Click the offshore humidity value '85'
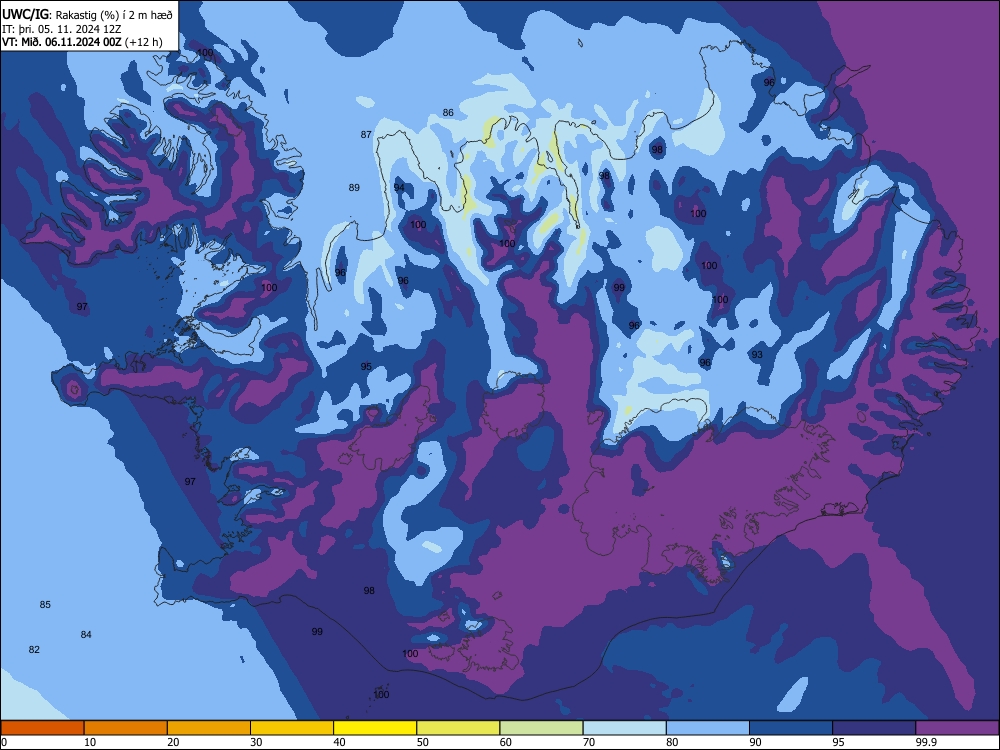Screen dimensions: 1000x750 click(45, 605)
